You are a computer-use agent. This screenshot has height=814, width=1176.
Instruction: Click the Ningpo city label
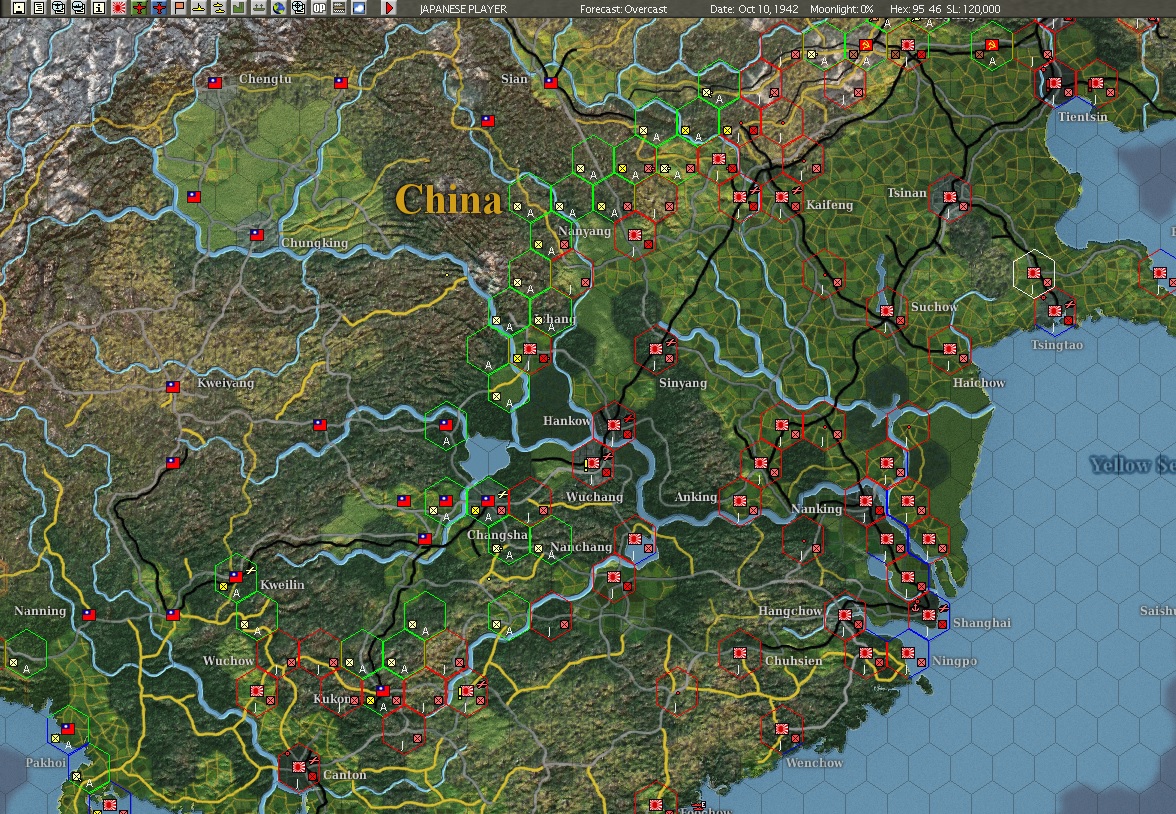point(954,661)
